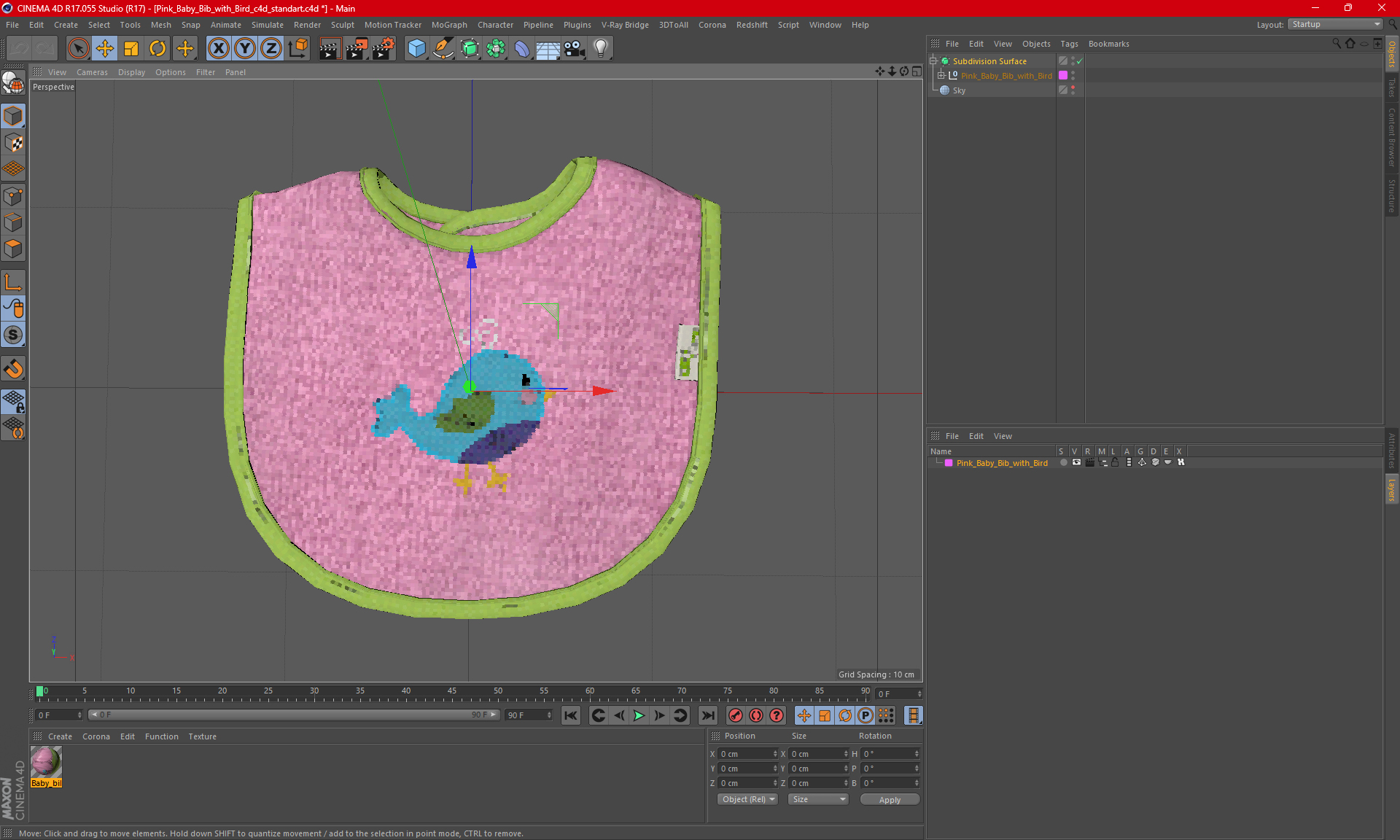This screenshot has height=840, width=1400.
Task: Click the end frame 90 F spinner
Action: click(549, 715)
